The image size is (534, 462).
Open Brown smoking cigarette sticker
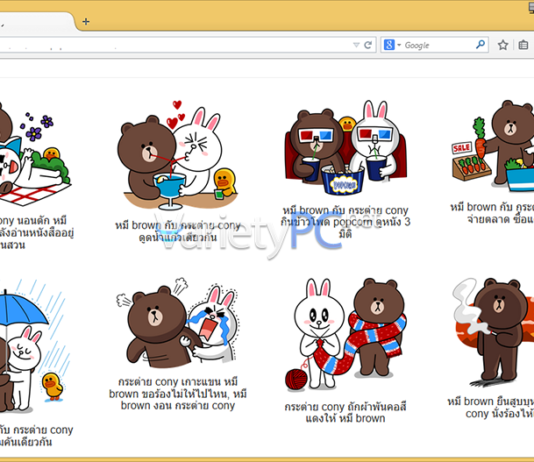(x=492, y=333)
